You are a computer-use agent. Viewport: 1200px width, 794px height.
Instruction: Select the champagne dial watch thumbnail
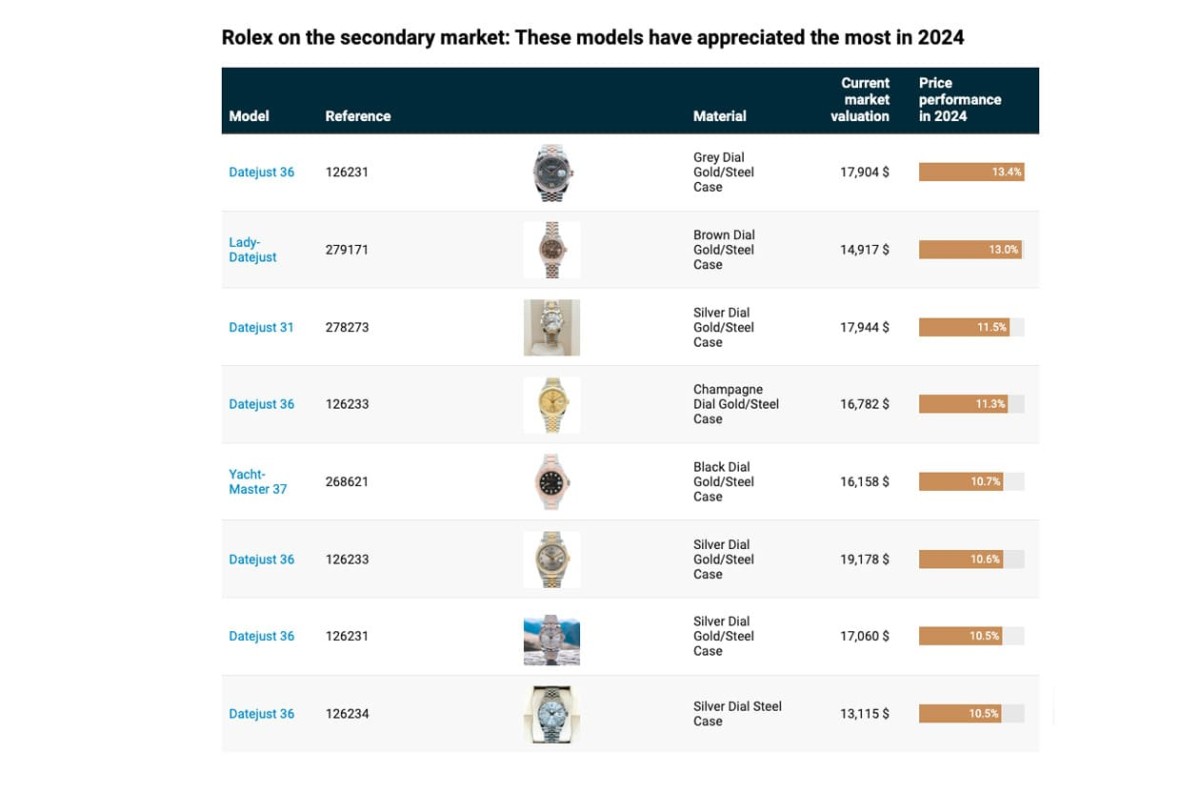tap(551, 404)
